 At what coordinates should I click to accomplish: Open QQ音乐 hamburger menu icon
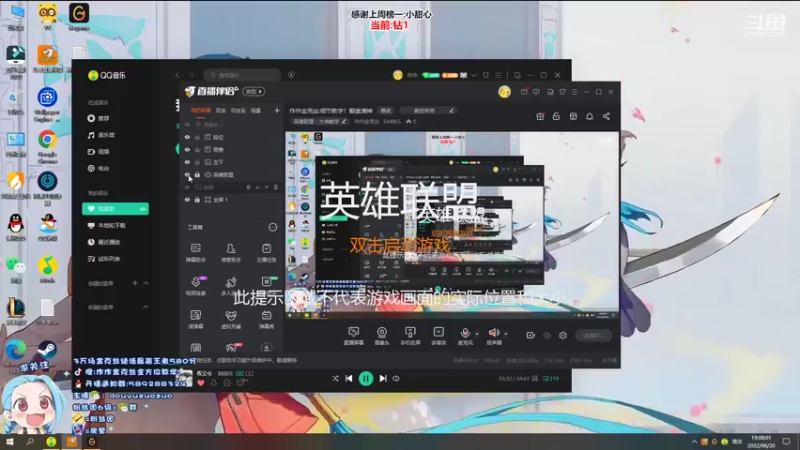(x=498, y=75)
